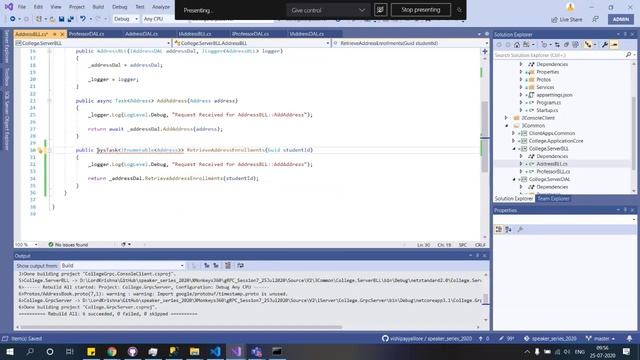Click the Sync with Active Document icon
Image resolution: width=640 pixels, height=360 pixels.
[x=557, y=44]
